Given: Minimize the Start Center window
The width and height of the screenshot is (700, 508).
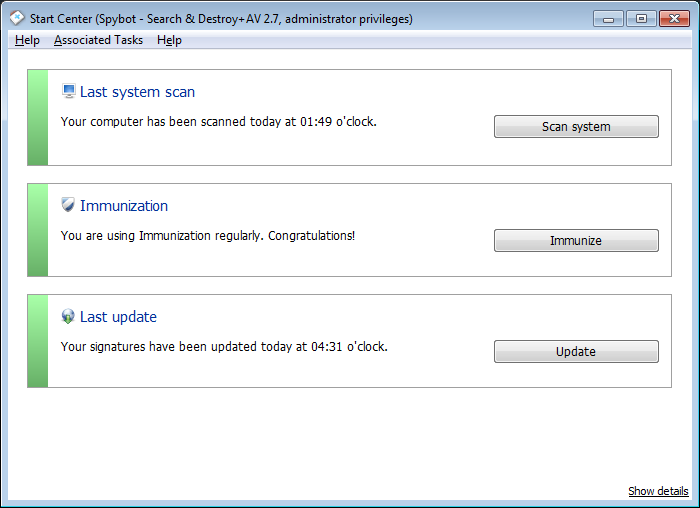Looking at the screenshot, I should 608,19.
